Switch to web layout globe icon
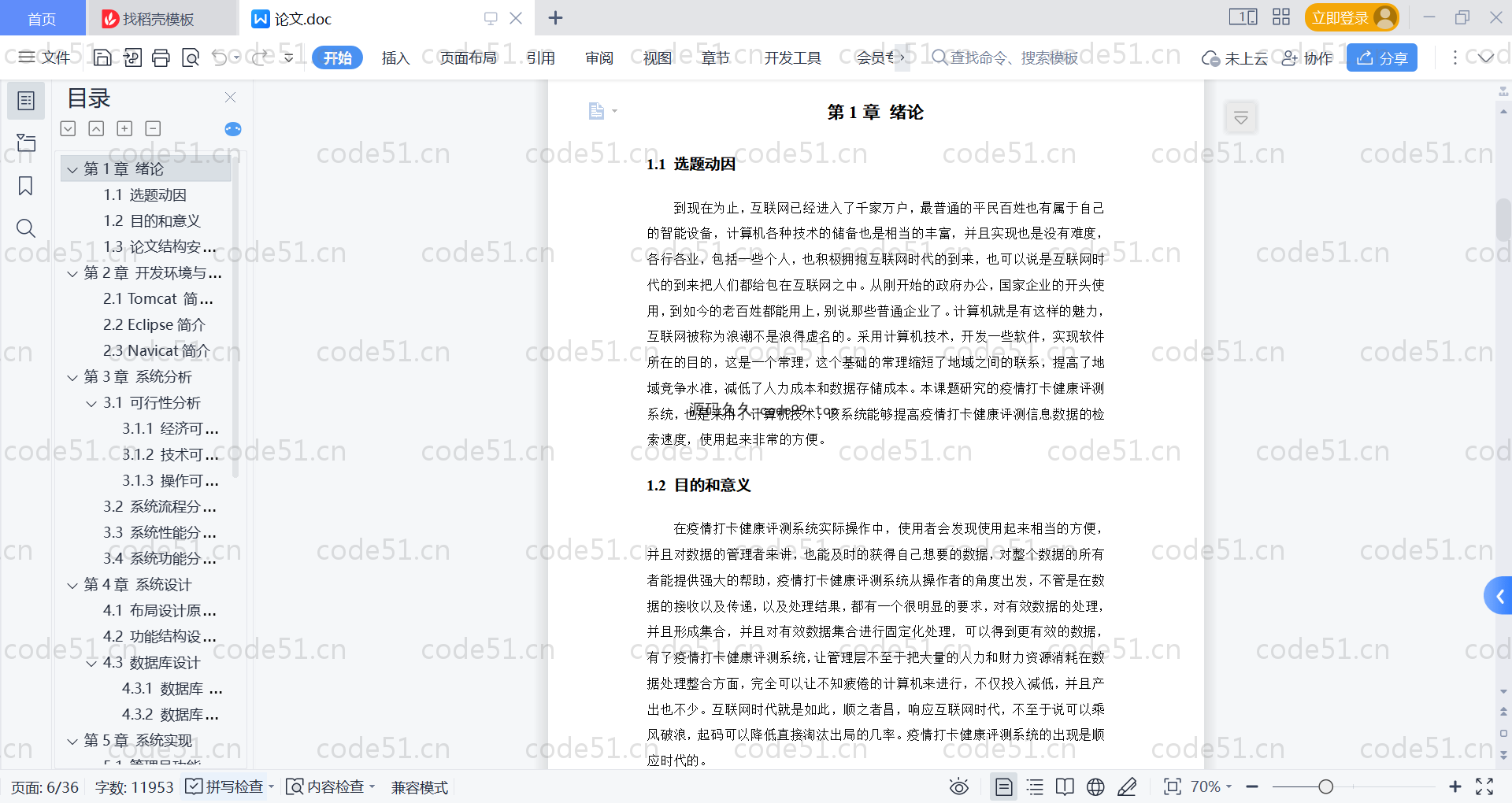 point(1095,786)
